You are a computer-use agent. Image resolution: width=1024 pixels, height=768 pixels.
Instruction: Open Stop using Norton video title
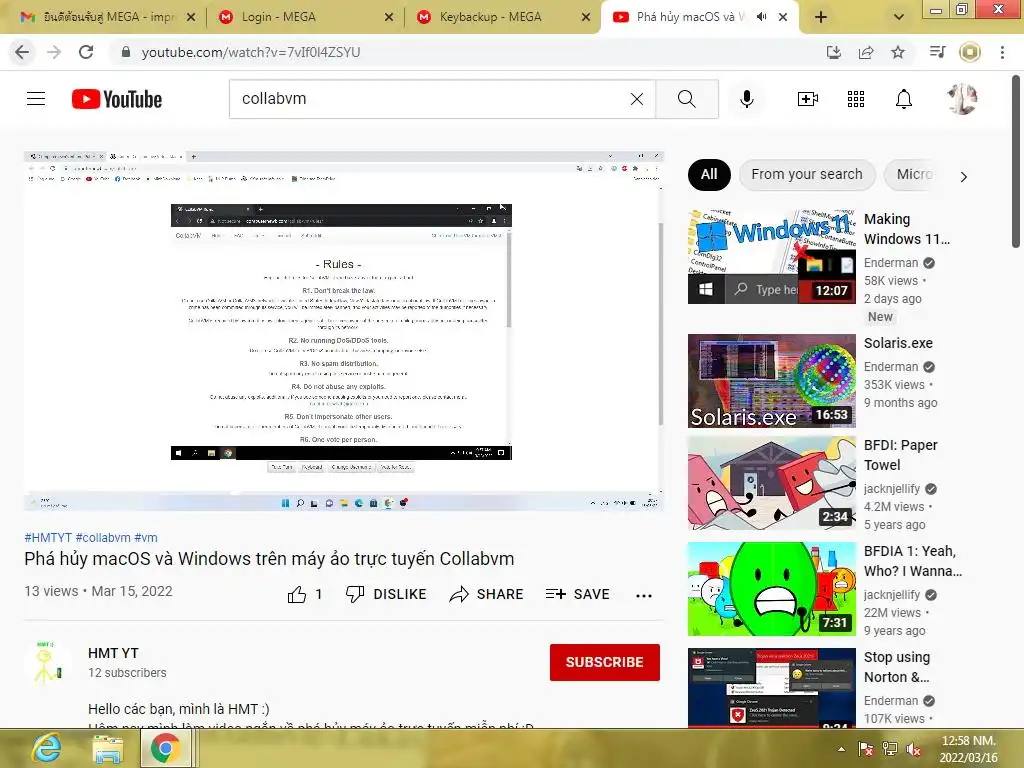[x=897, y=667]
